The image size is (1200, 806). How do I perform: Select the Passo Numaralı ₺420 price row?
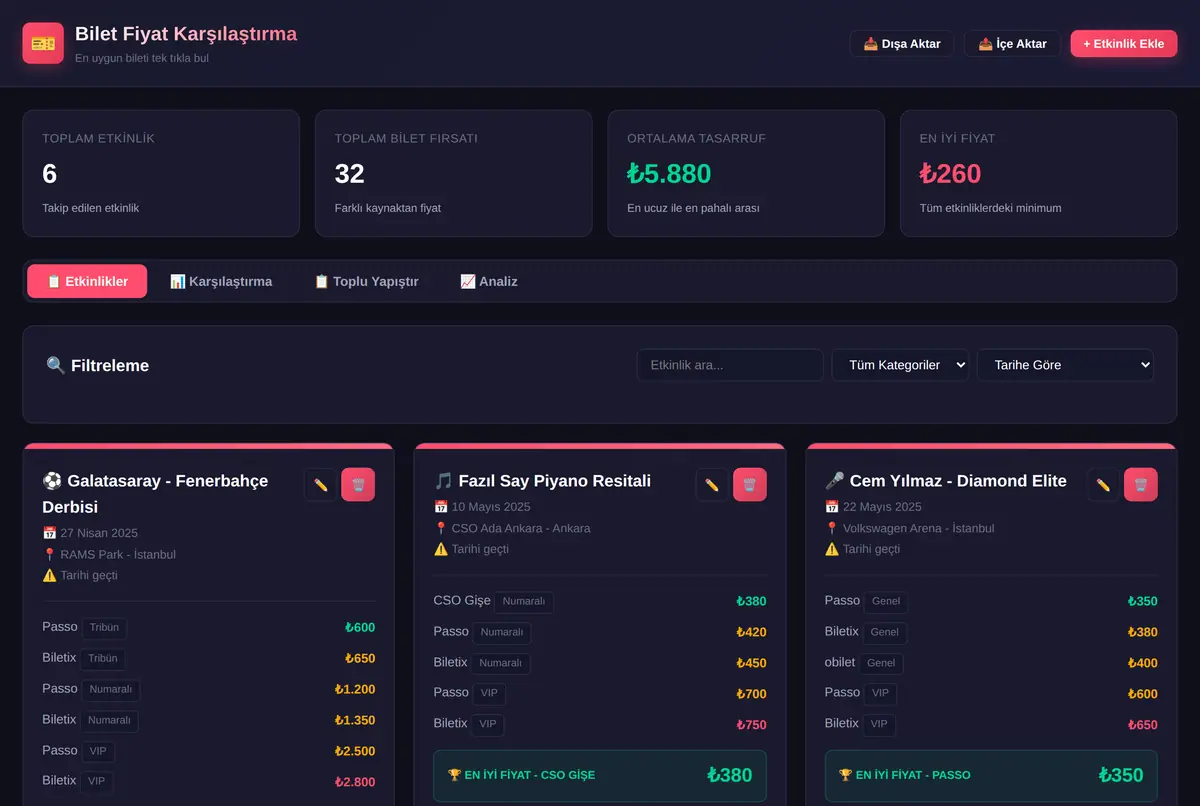coord(600,632)
